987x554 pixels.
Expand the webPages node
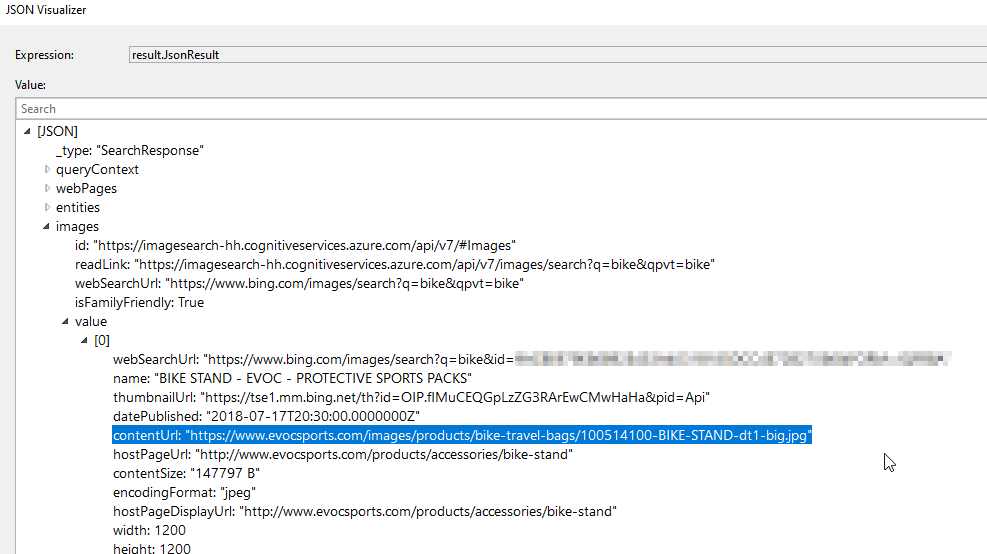[47, 188]
